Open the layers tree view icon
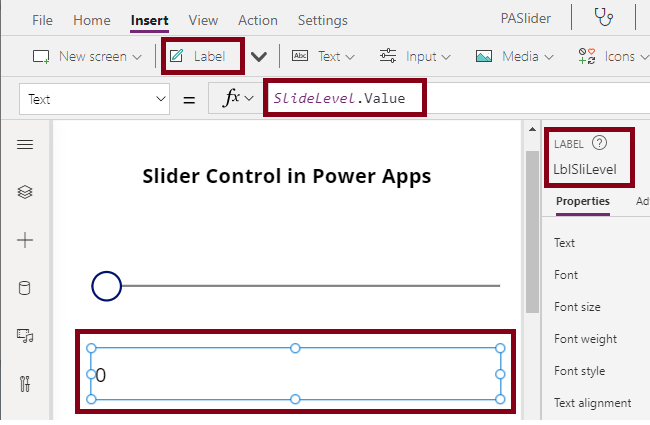Screen dimensions: 650x425 25,192
